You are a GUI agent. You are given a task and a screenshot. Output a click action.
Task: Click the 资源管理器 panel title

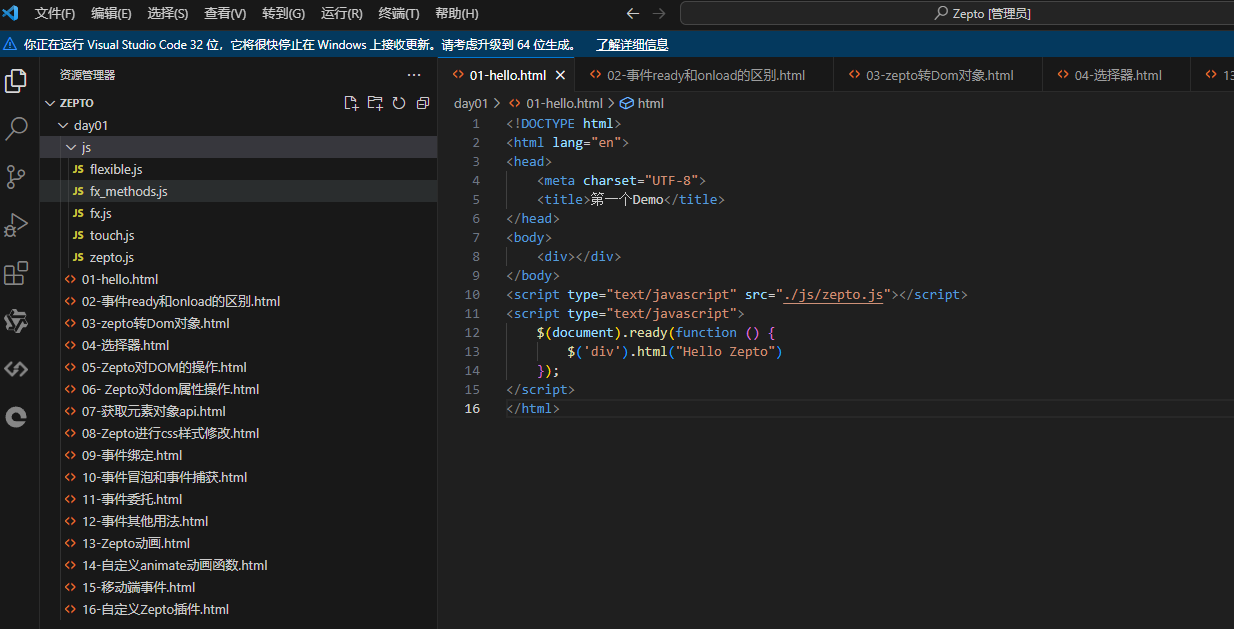click(87, 75)
